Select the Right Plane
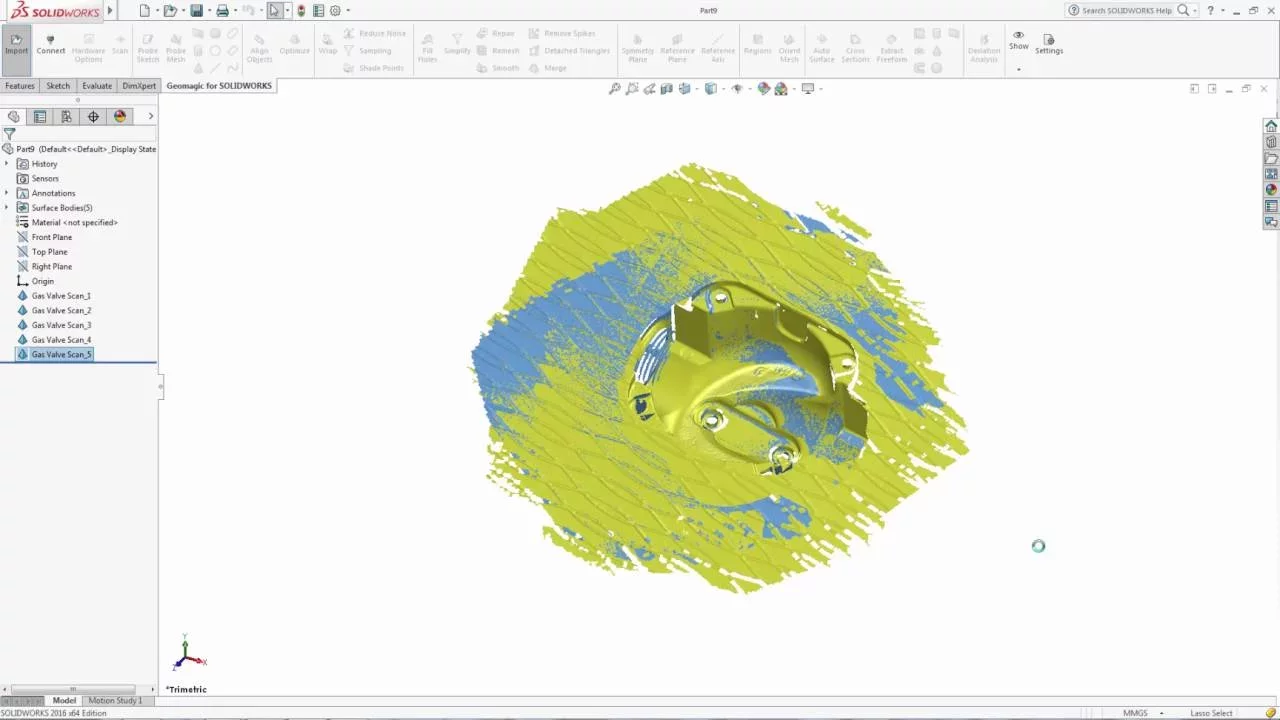The height and width of the screenshot is (720, 1280). click(44, 266)
